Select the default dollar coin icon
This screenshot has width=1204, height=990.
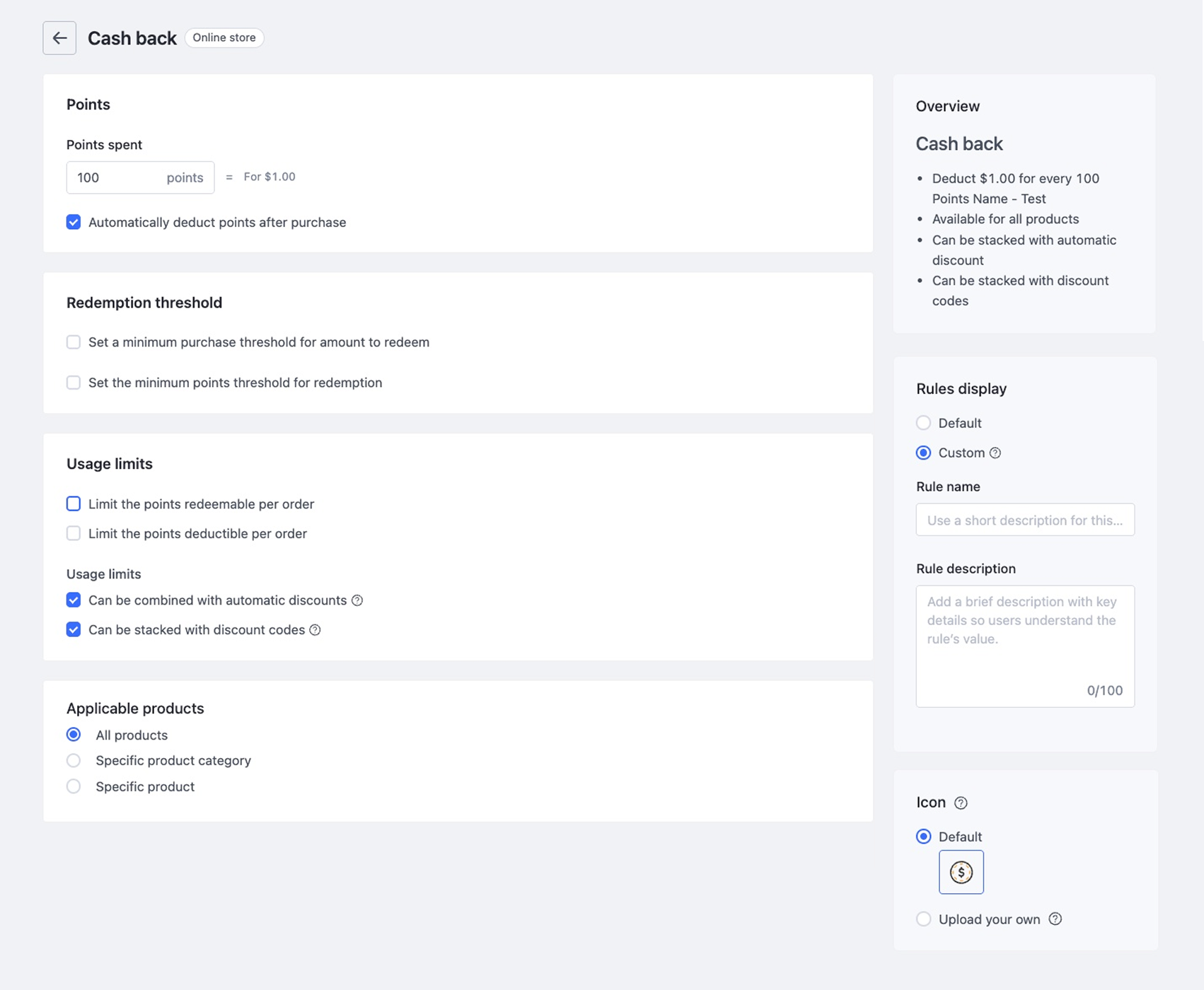tap(961, 872)
